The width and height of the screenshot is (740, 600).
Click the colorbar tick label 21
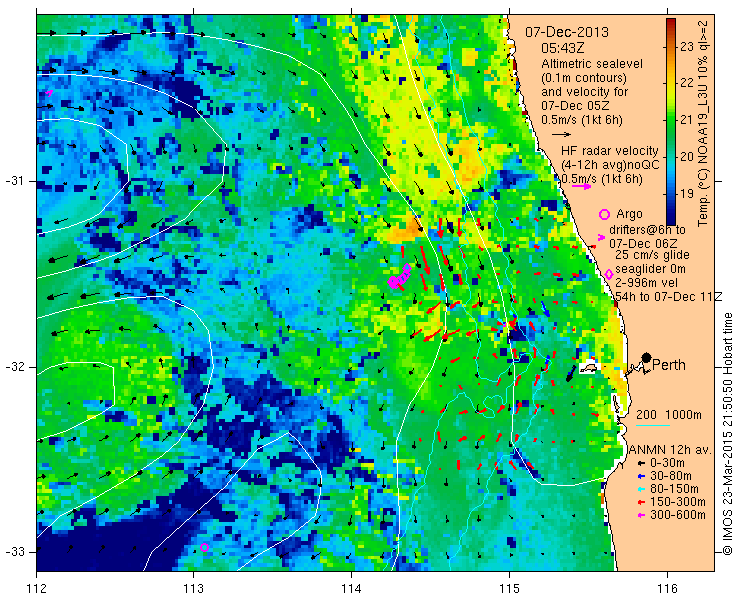pos(686,120)
